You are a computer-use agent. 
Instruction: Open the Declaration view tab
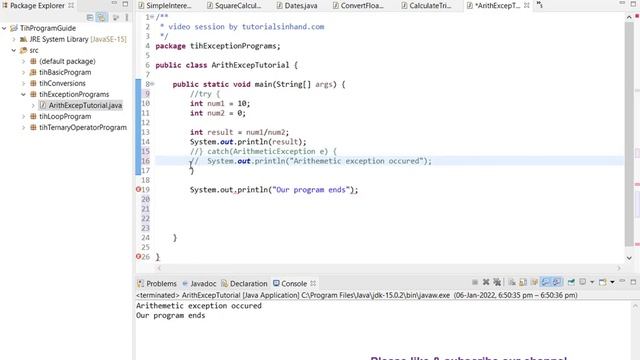244,283
